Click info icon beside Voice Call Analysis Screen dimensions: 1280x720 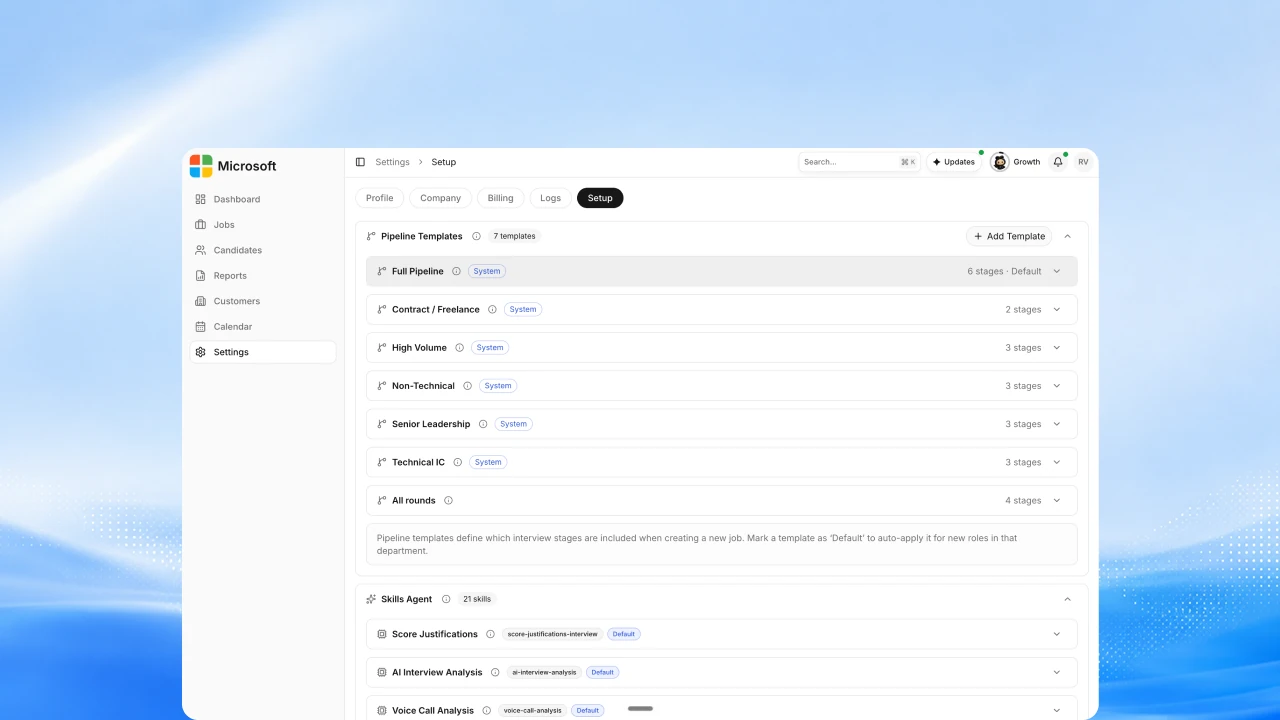pyautogui.click(x=487, y=711)
